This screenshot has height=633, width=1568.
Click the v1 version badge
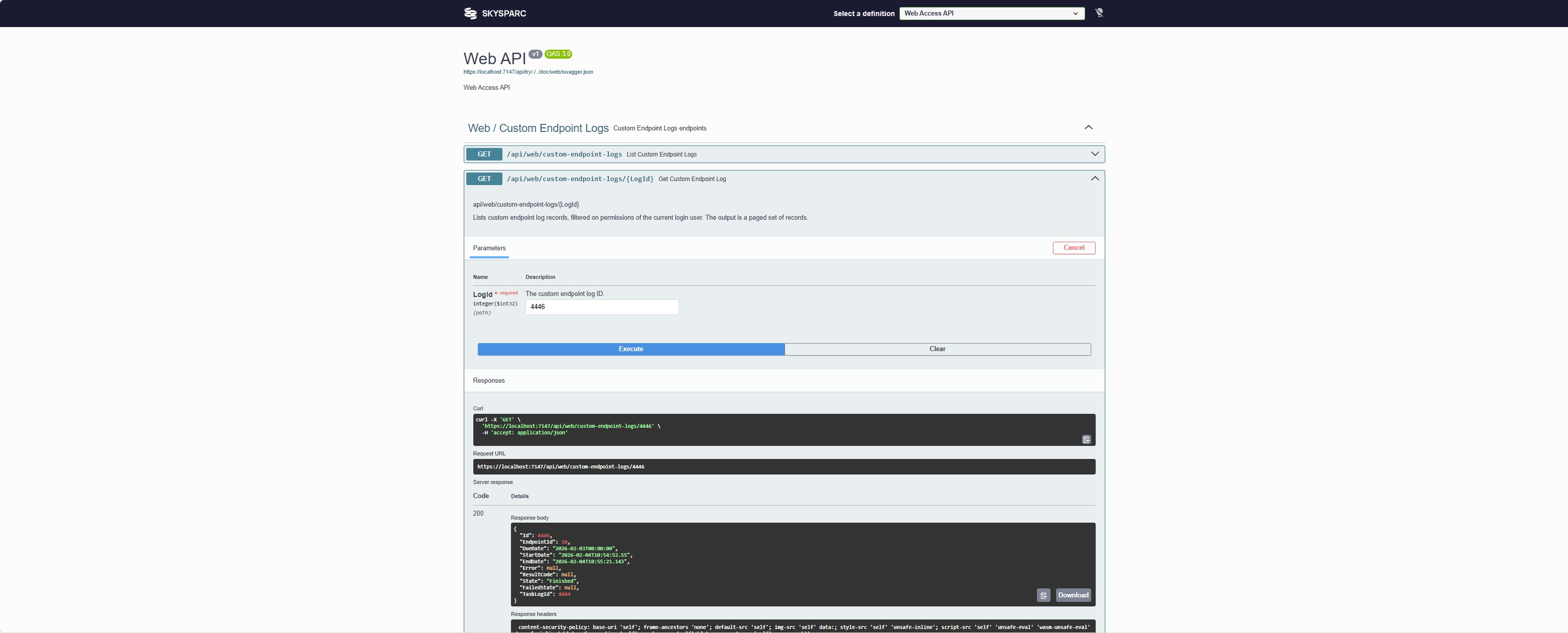point(535,54)
